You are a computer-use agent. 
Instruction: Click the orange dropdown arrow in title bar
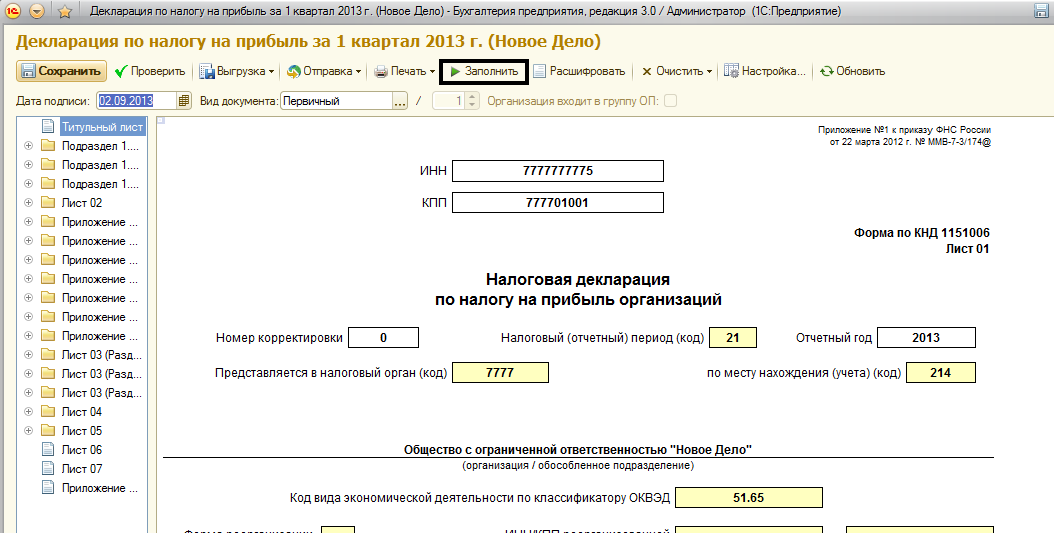pyautogui.click(x=37, y=11)
